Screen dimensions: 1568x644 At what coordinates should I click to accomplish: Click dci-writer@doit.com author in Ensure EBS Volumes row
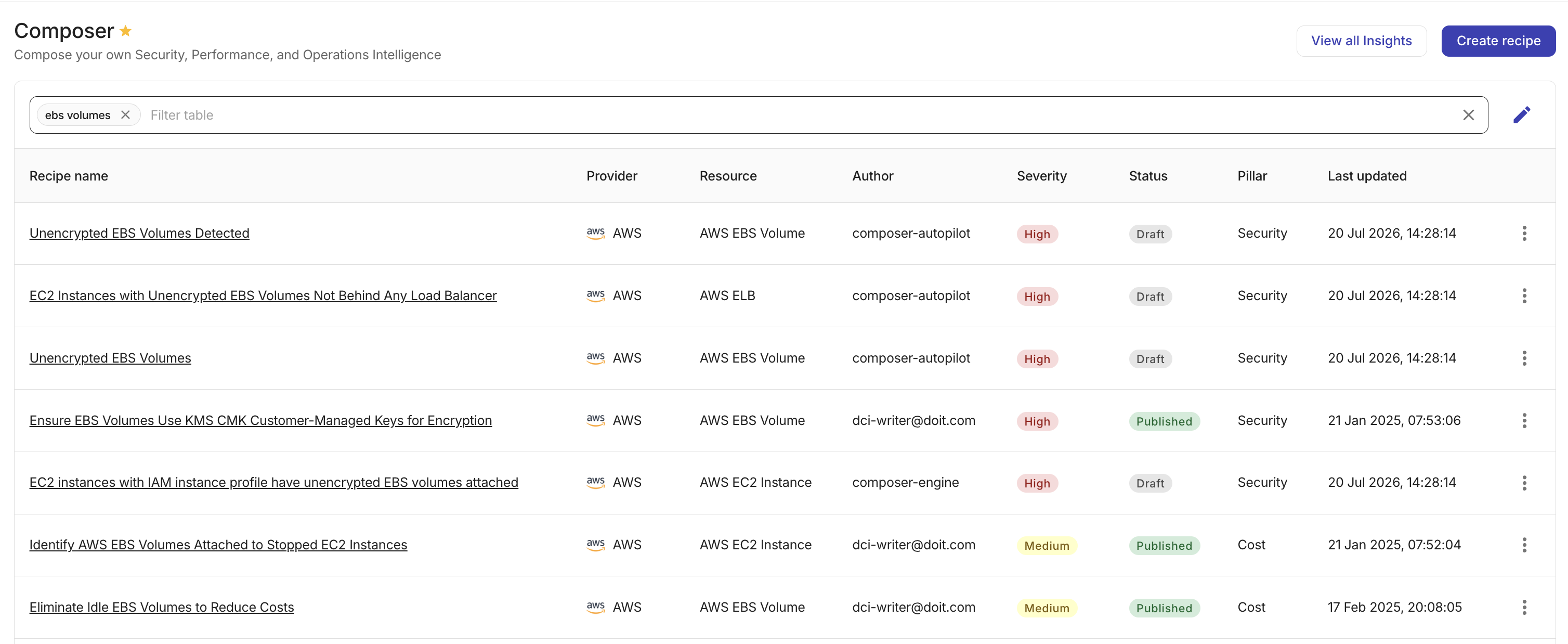click(x=913, y=420)
